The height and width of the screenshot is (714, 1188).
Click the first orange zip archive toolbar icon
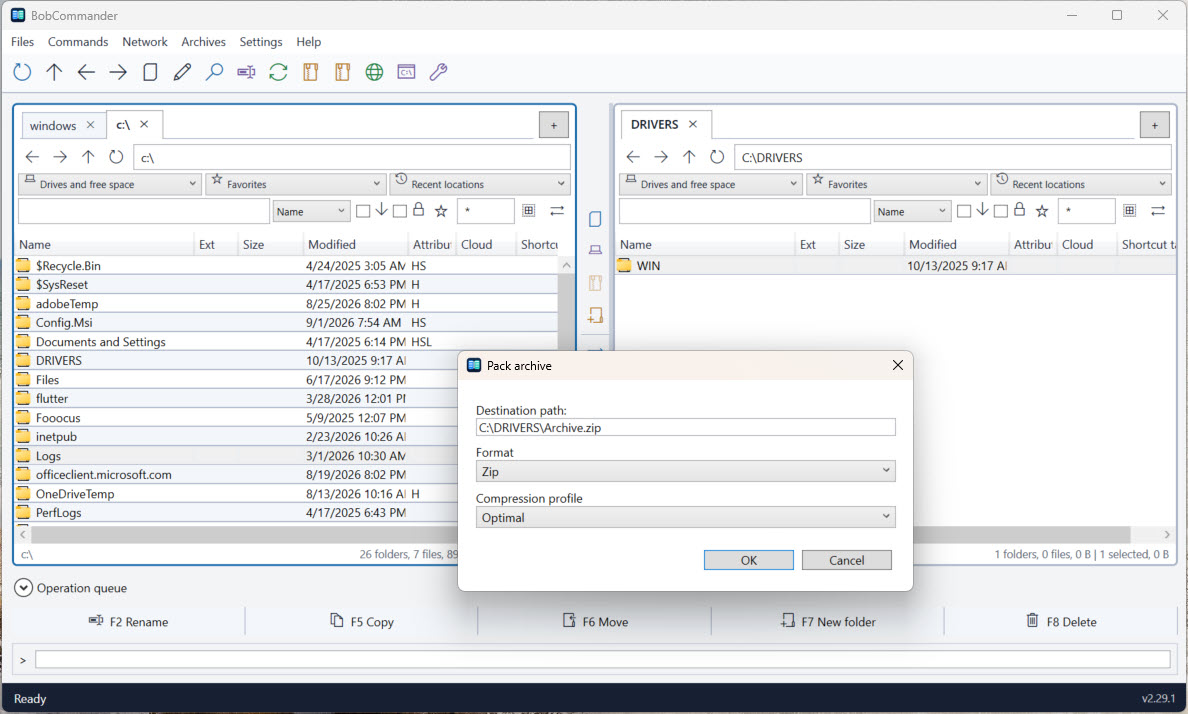click(311, 72)
